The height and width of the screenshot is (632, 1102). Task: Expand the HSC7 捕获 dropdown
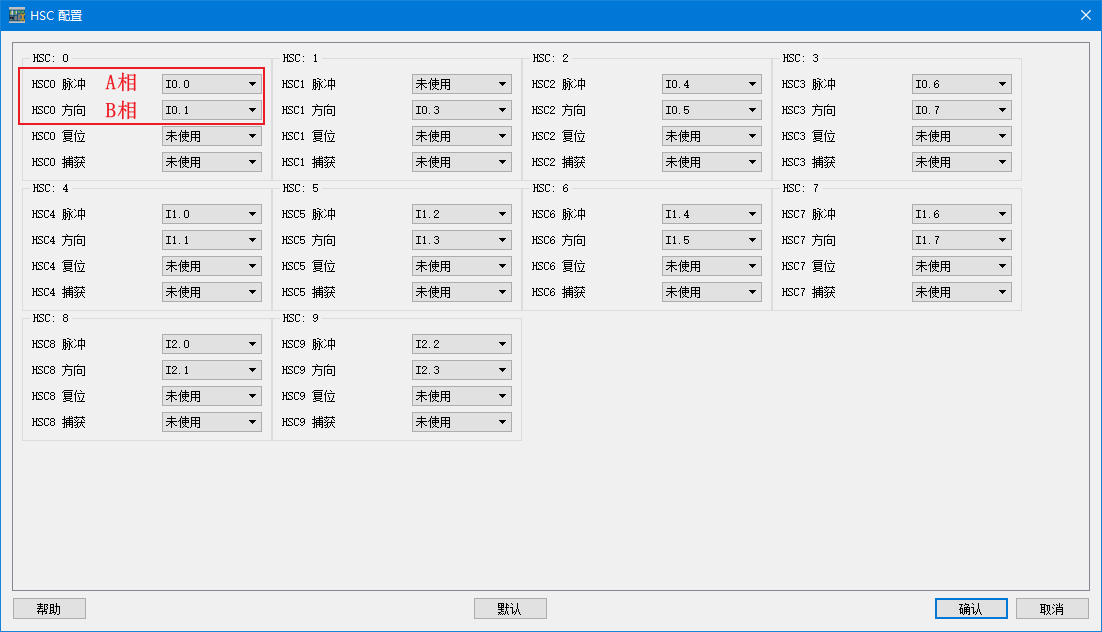click(x=962, y=292)
